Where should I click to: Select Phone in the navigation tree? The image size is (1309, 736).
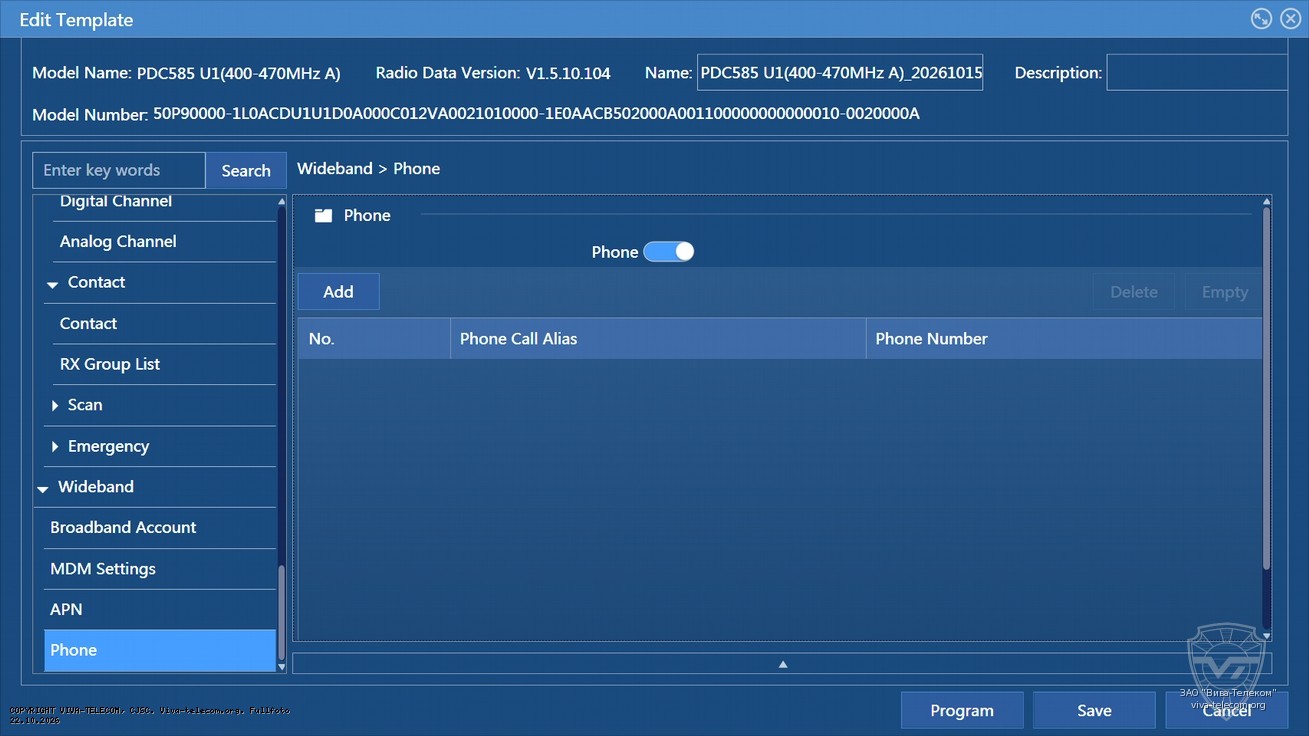160,650
